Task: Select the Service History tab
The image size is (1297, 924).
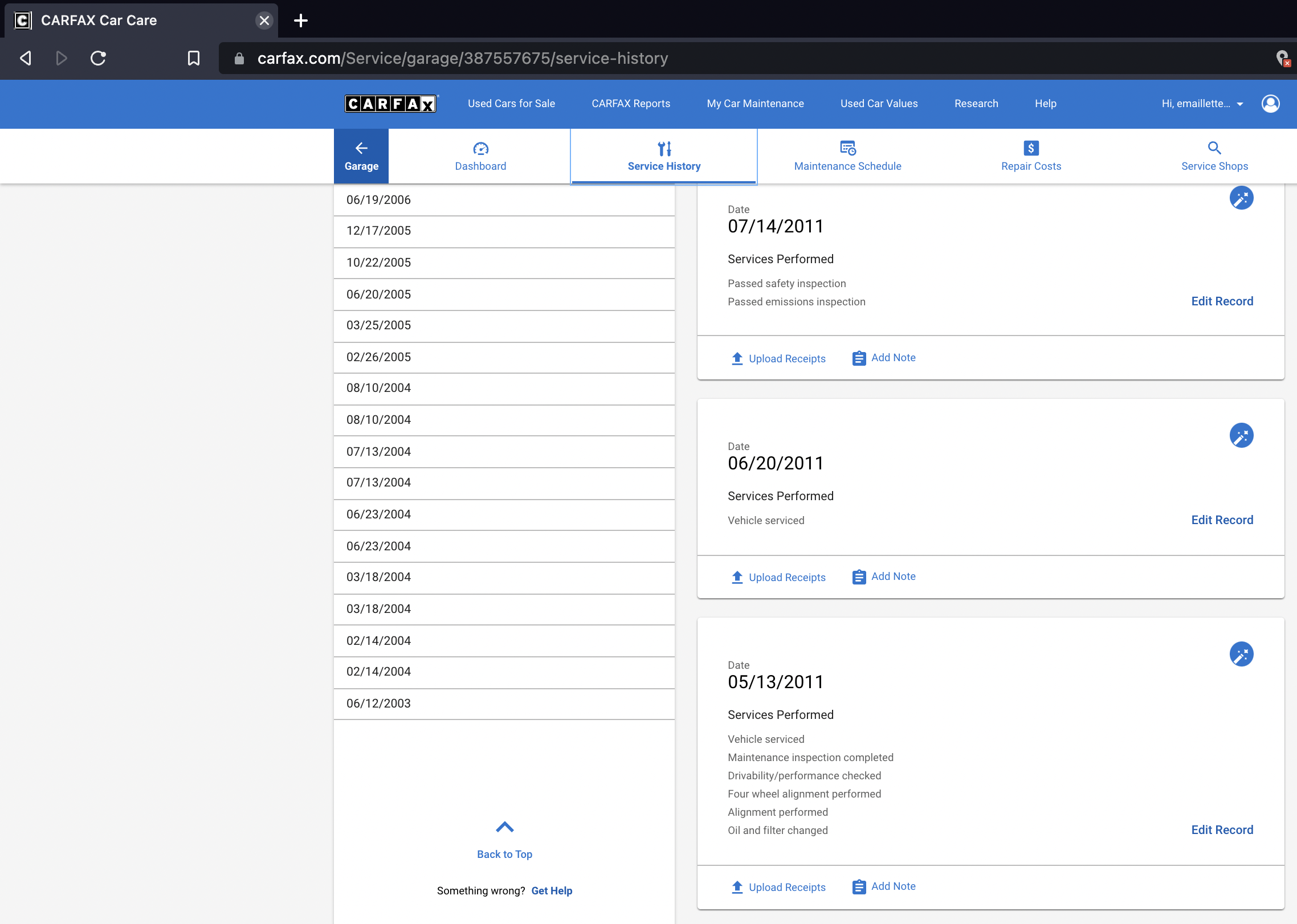Action: coord(664,156)
